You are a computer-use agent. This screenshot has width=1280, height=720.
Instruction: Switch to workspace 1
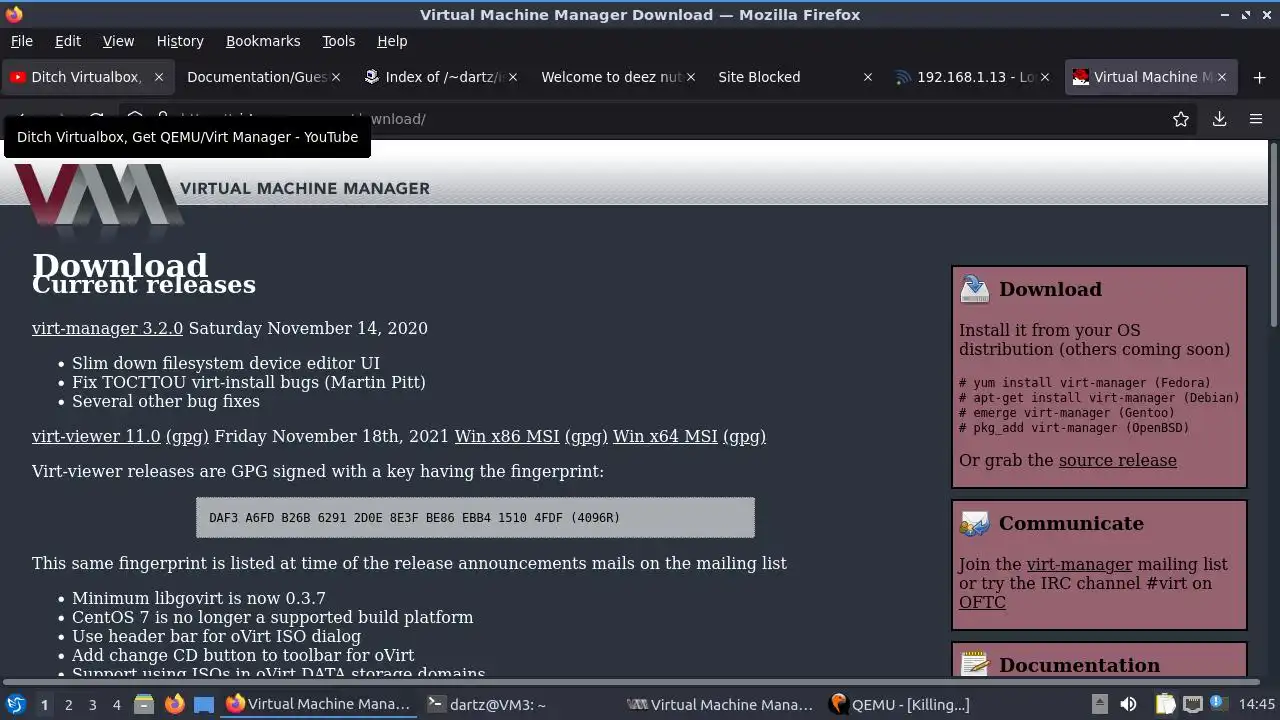44,704
